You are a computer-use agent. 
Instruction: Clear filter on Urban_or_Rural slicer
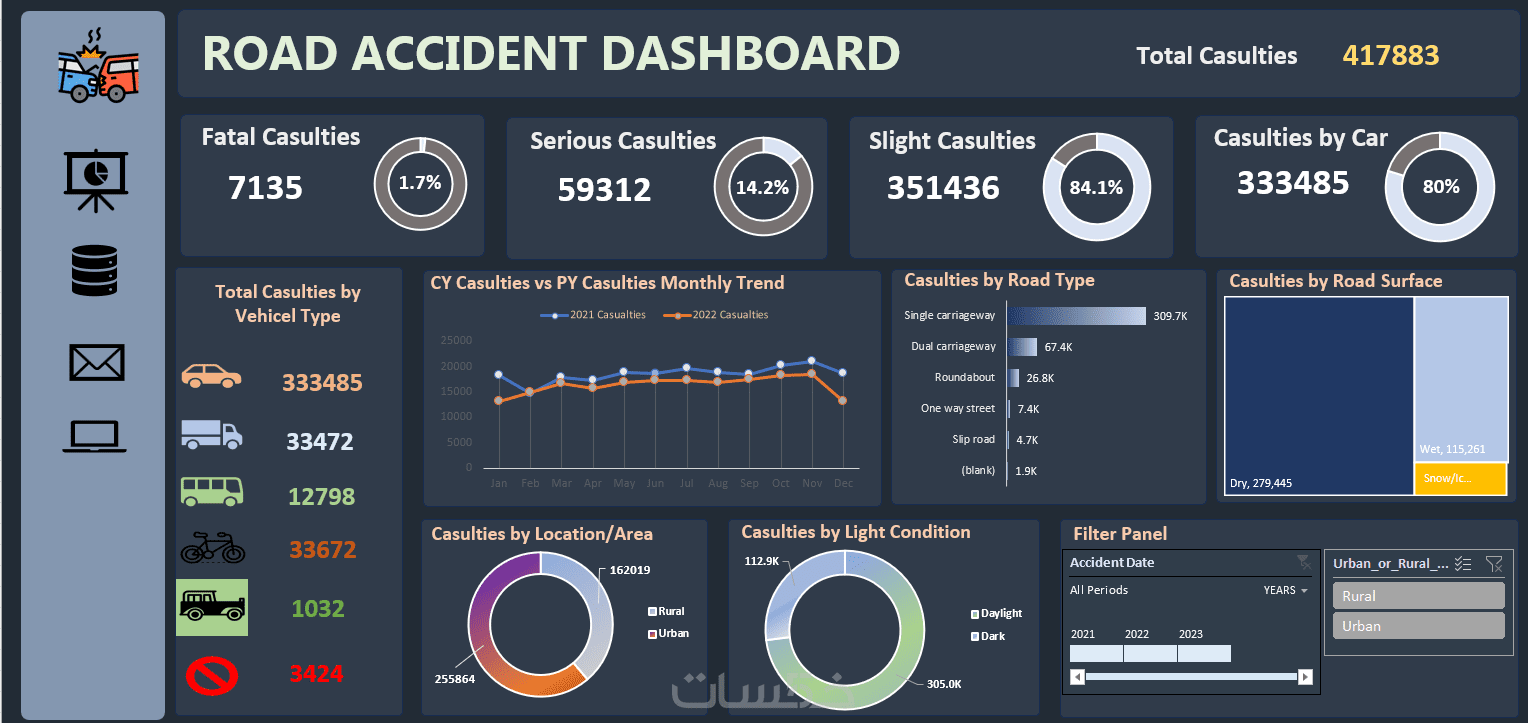(1494, 564)
